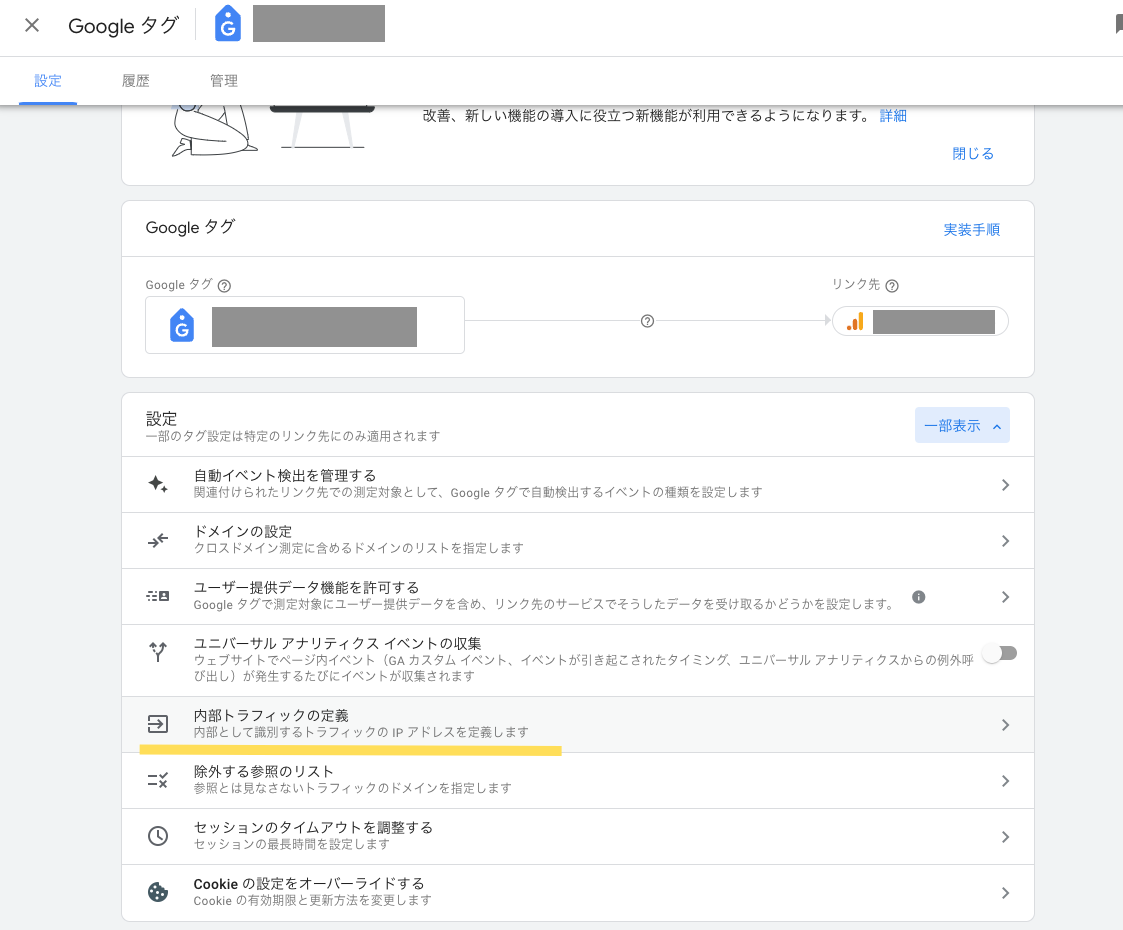Open 自動イベント検出を管理する setting
This screenshot has width=1123, height=930.
(x=285, y=475)
